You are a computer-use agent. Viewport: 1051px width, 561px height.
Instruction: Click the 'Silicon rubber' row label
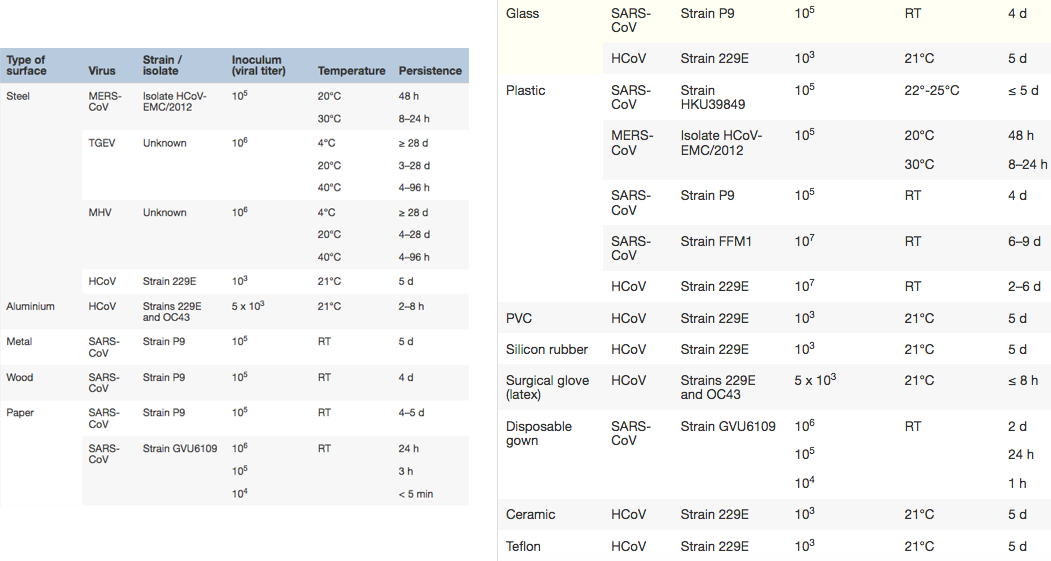pos(546,349)
